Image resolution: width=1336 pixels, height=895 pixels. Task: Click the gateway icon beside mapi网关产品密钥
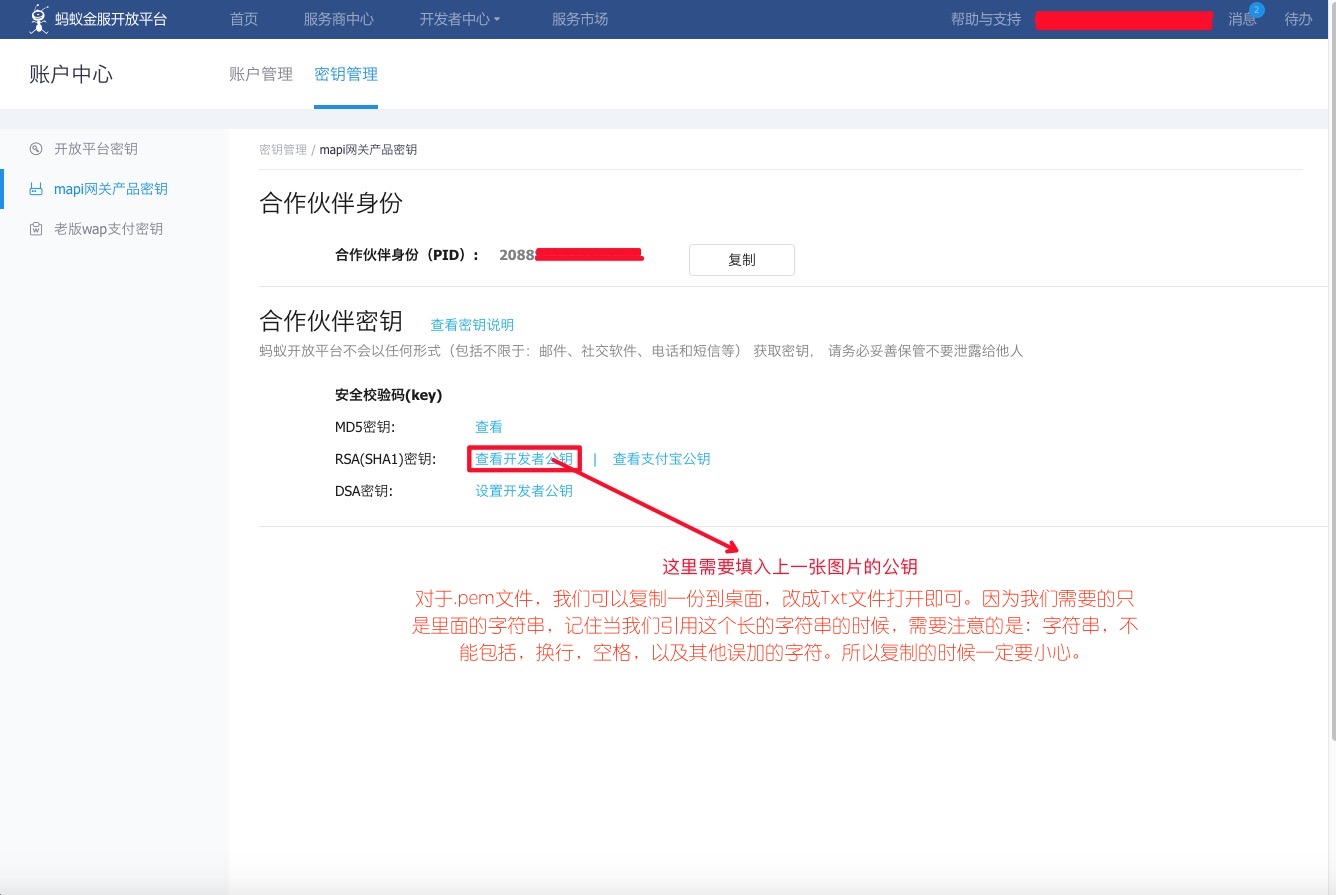36,189
